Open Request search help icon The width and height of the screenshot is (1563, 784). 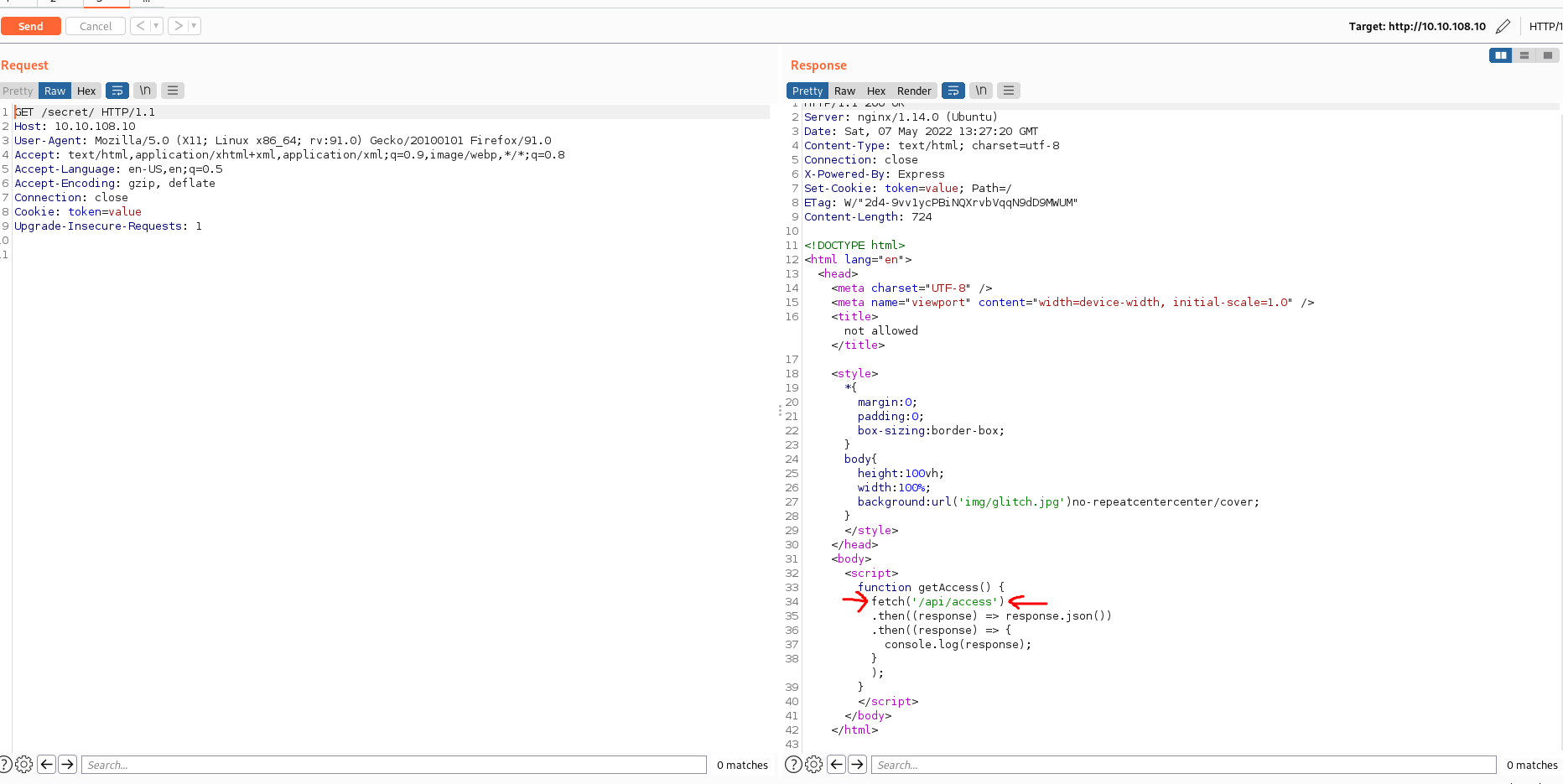click(x=4, y=765)
